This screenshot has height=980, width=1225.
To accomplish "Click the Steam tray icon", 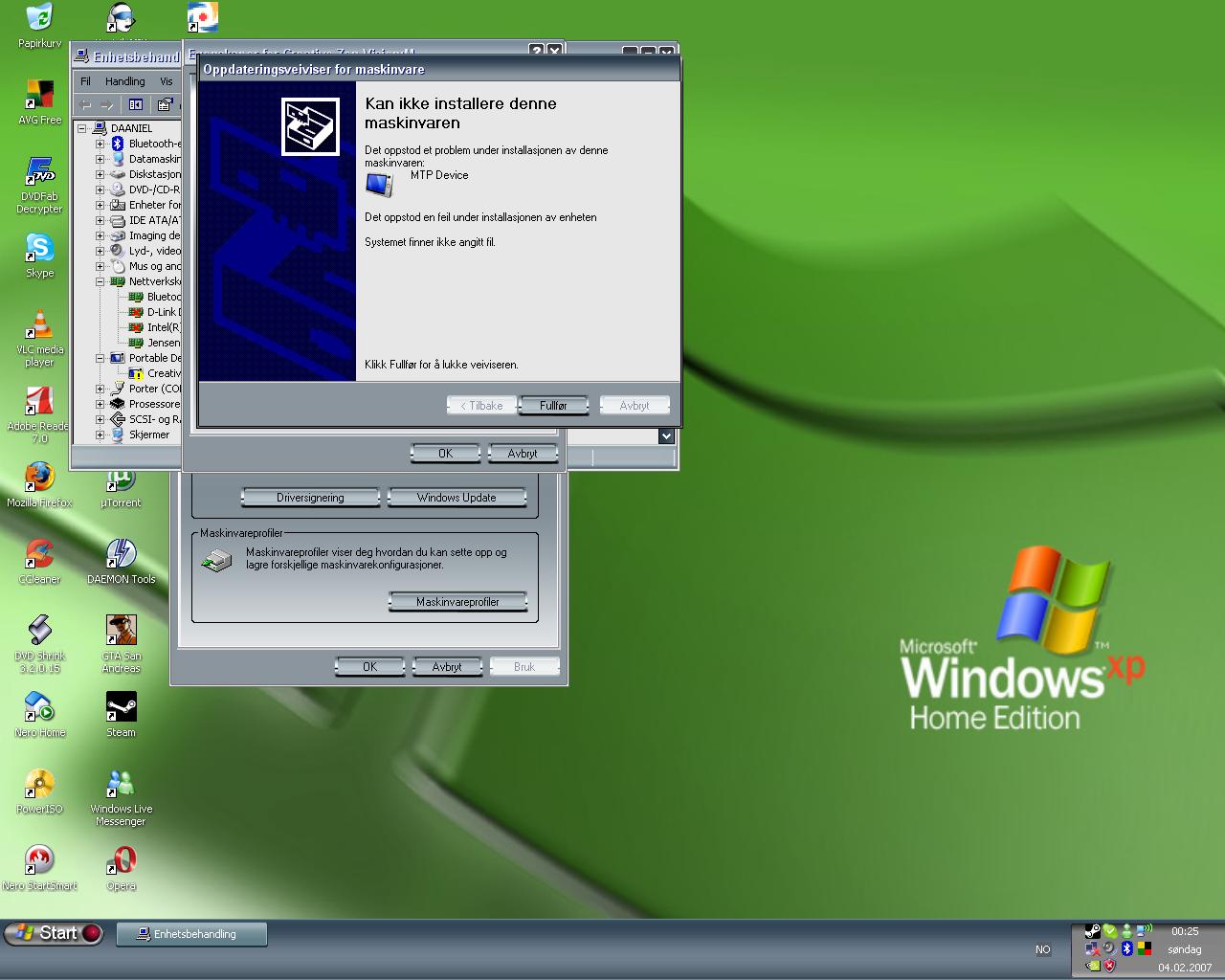I will pyautogui.click(x=1092, y=930).
